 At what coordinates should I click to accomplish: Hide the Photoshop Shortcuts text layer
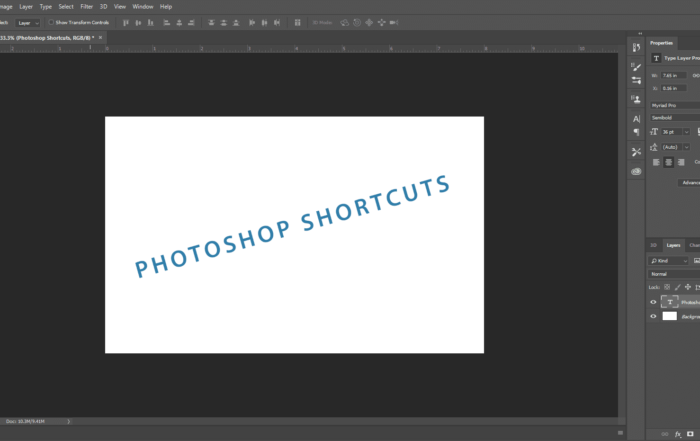[653, 301]
